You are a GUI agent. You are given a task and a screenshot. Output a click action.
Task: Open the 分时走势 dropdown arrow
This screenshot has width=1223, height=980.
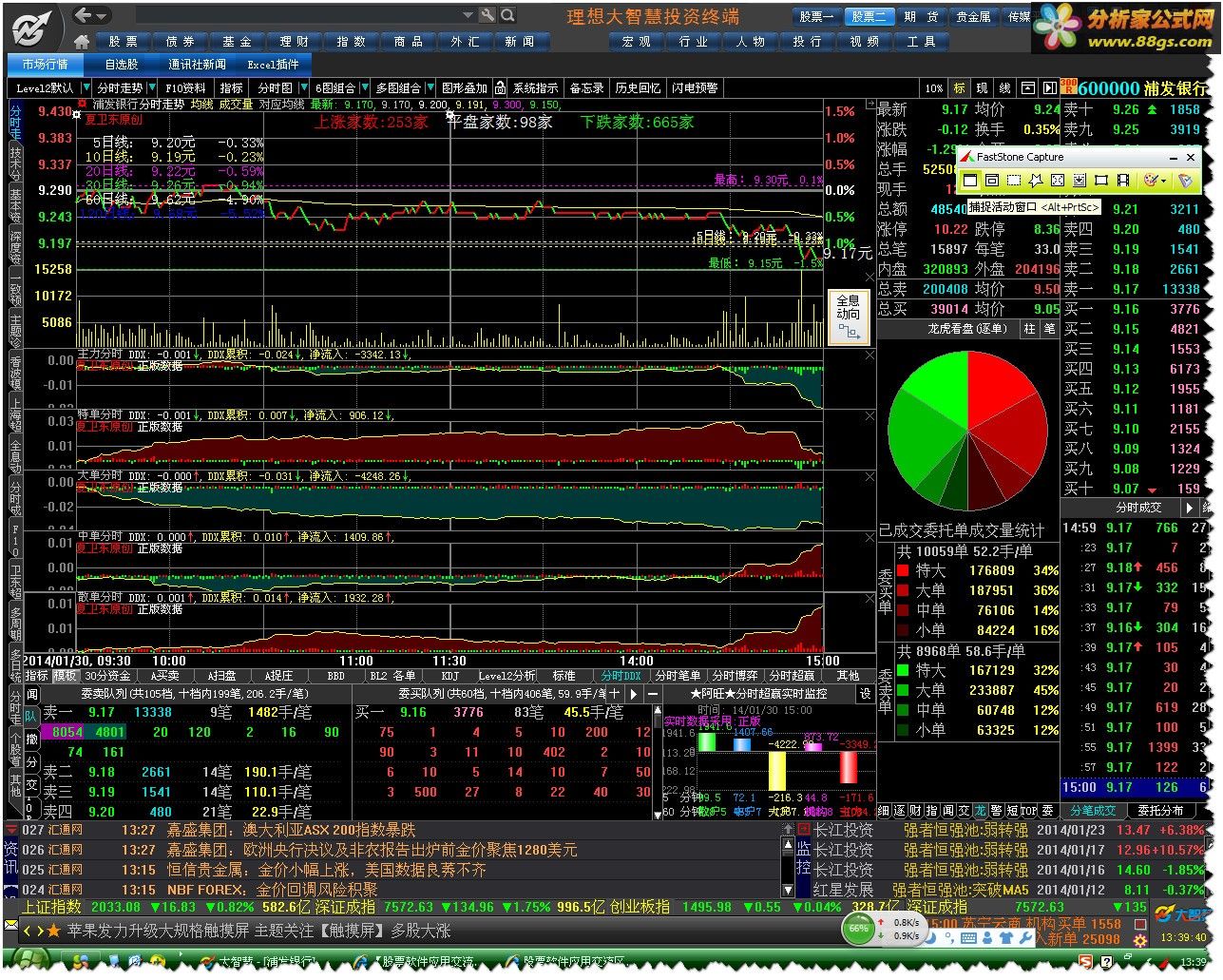tap(151, 88)
